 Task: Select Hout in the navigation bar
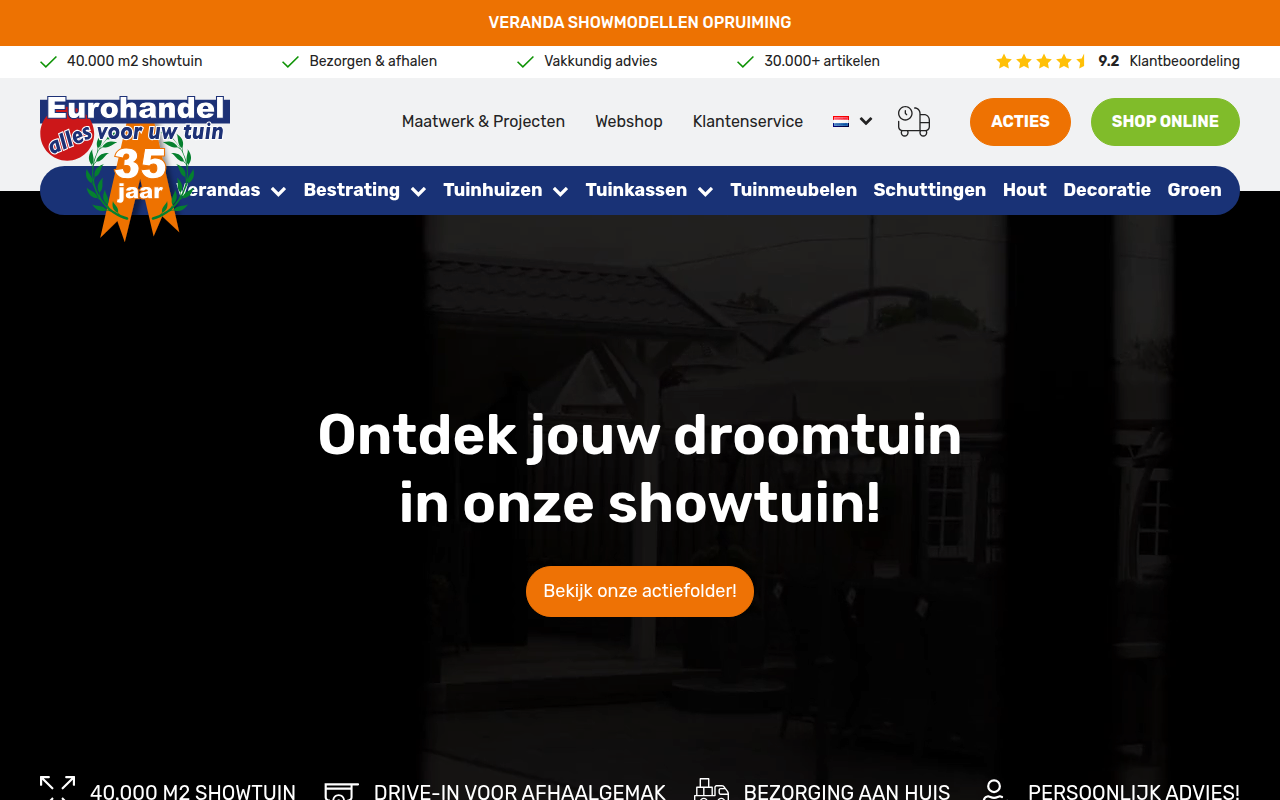[1024, 190]
